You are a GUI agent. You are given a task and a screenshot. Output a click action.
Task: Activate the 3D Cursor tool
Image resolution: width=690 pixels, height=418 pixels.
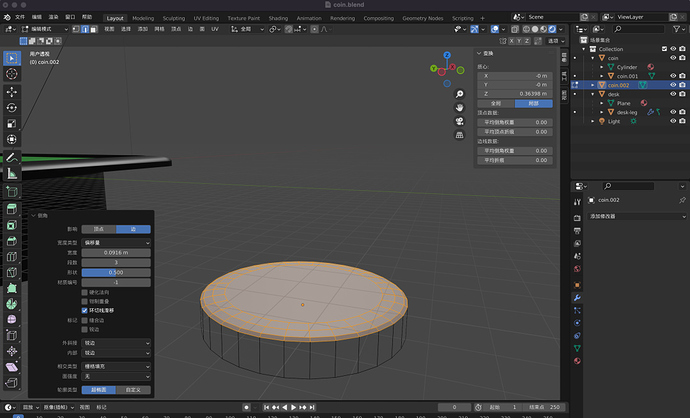point(12,74)
